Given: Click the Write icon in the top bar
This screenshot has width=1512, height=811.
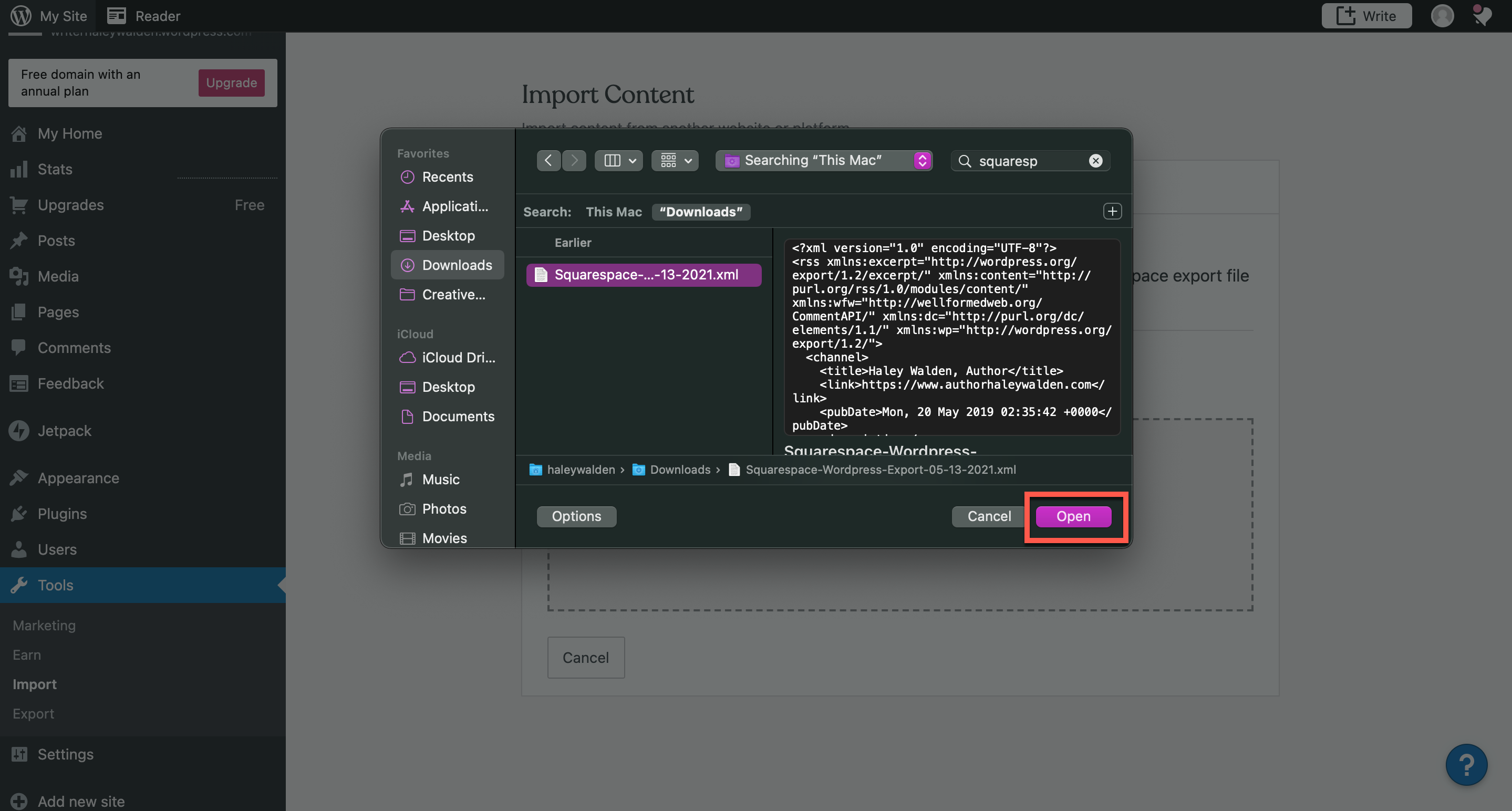Looking at the screenshot, I should click(1348, 16).
